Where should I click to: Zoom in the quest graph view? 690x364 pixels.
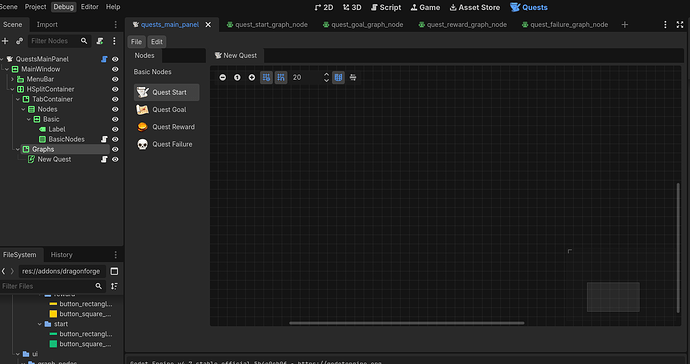click(x=252, y=77)
